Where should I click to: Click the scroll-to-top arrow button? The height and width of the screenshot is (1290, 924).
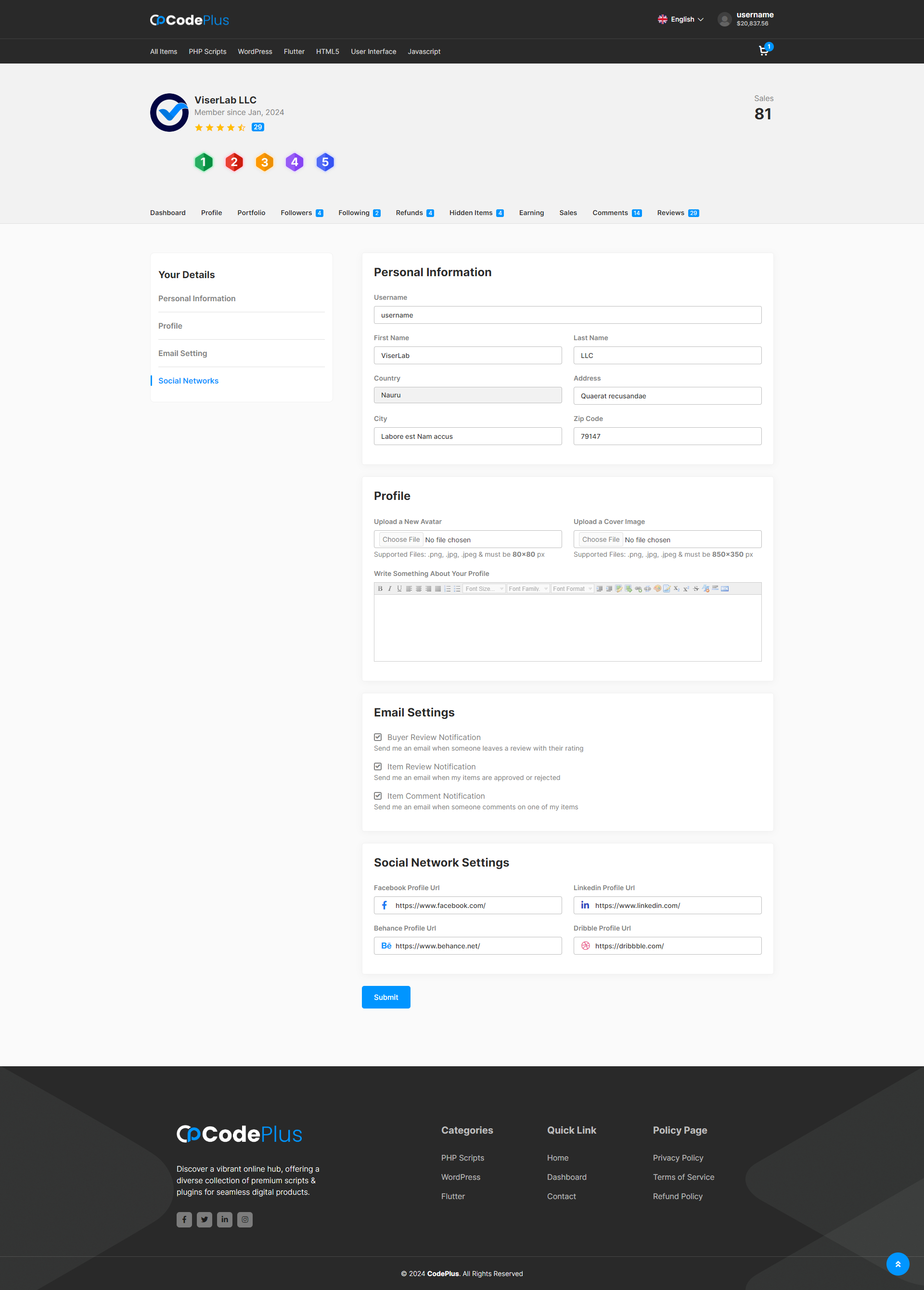coord(897,1264)
